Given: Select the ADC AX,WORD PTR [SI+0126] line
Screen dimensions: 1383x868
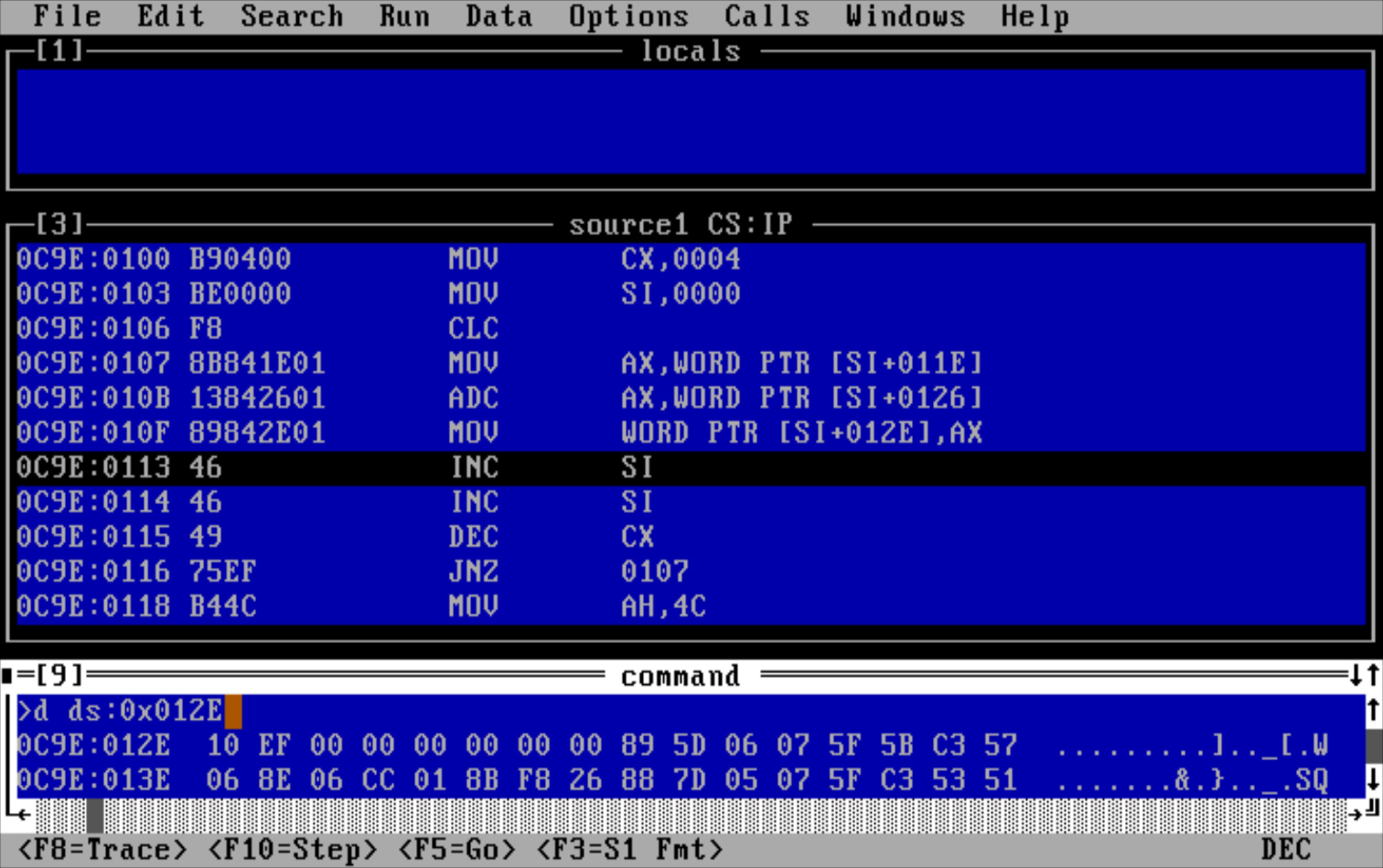Looking at the screenshot, I should pyautogui.click(x=691, y=398).
